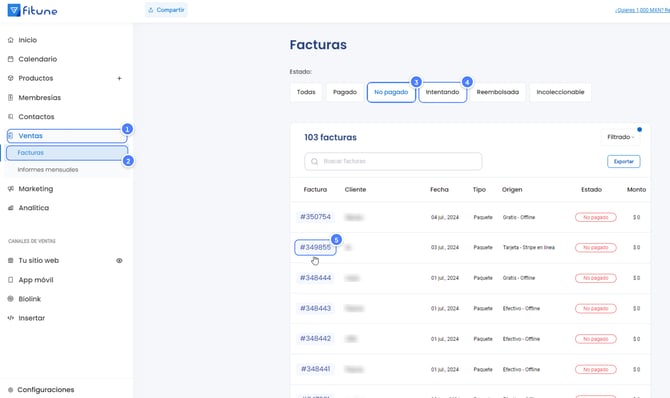Image resolution: width=670 pixels, height=398 pixels.
Task: Click the Contactos icon in sidebar
Action: (11, 116)
